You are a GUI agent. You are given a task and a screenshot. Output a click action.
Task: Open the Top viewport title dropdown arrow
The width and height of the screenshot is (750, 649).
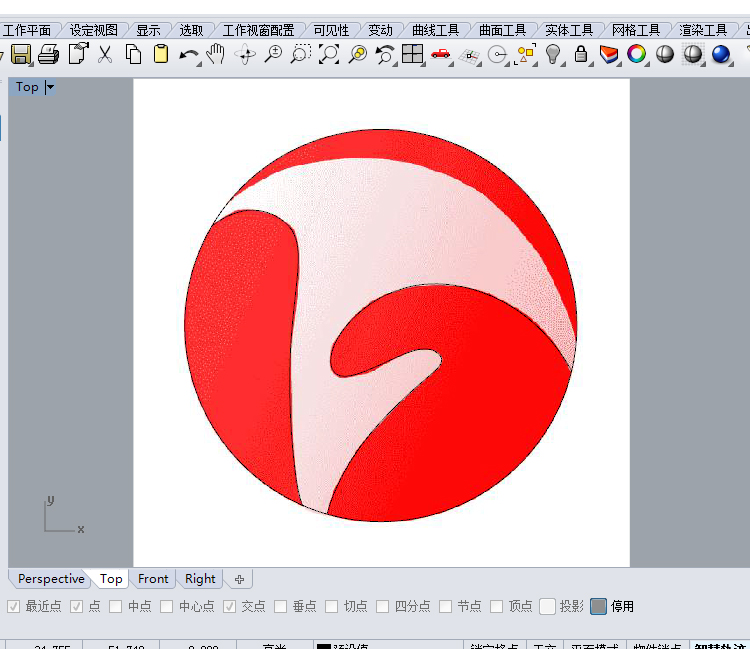[x=50, y=87]
